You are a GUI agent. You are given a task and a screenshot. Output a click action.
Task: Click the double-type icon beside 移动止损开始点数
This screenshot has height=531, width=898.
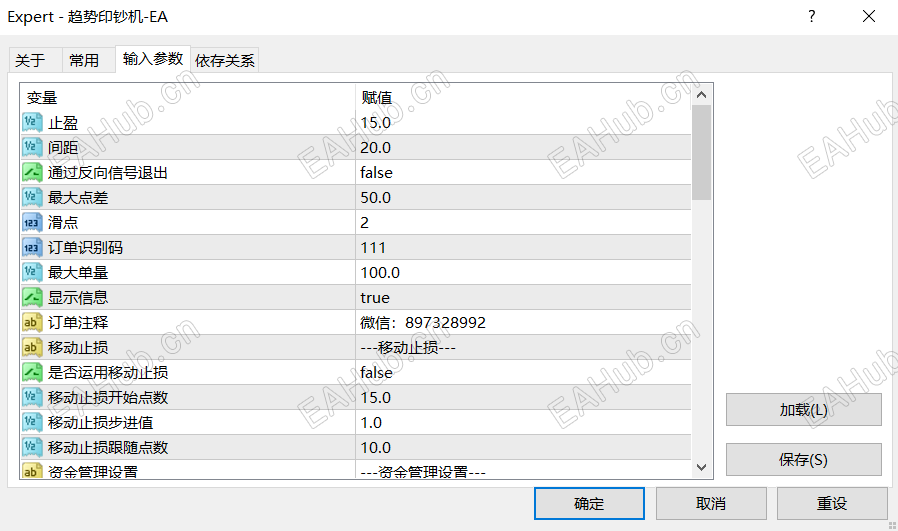click(x=32, y=398)
